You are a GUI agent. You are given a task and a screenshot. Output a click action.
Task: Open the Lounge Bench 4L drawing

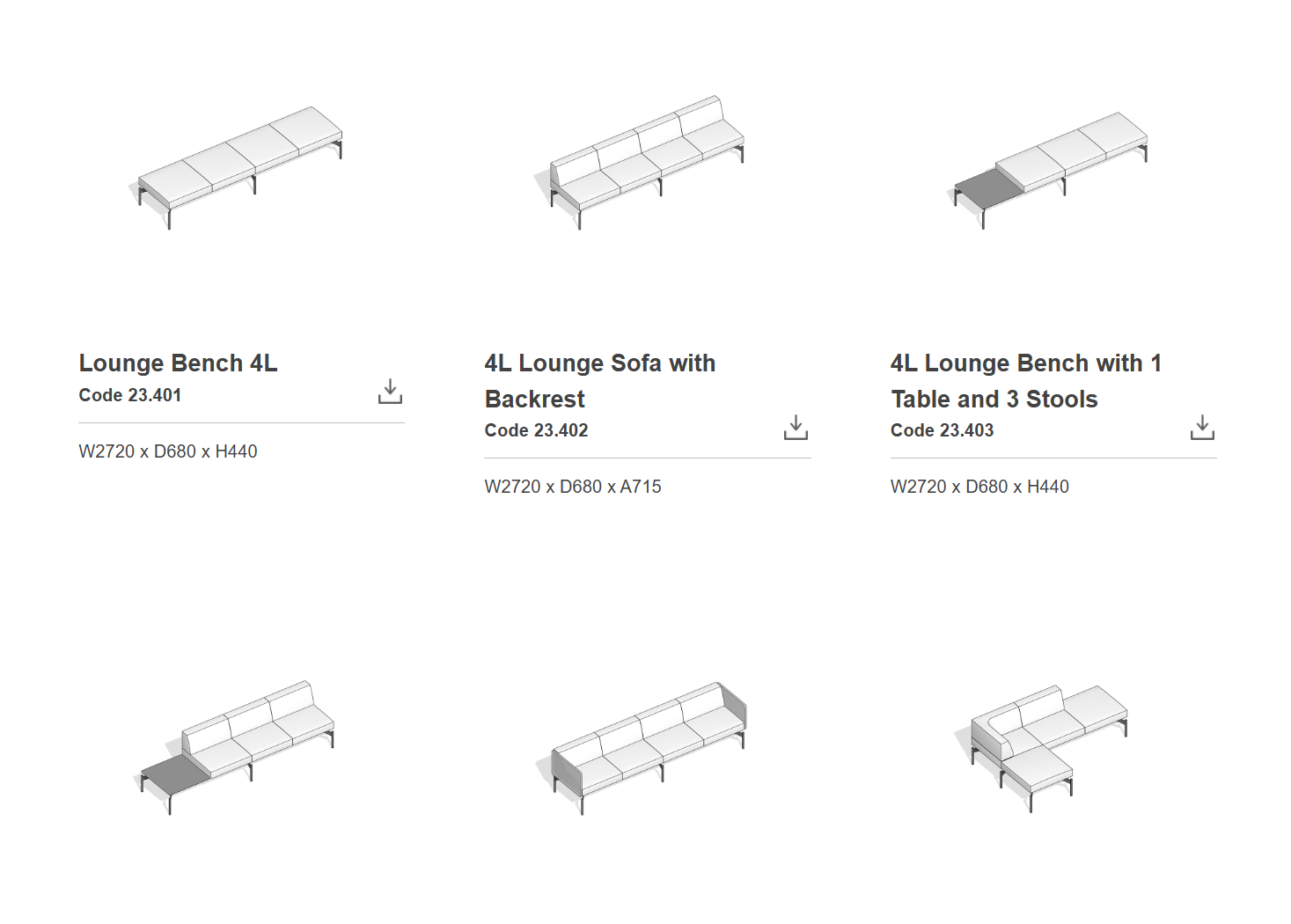239,166
